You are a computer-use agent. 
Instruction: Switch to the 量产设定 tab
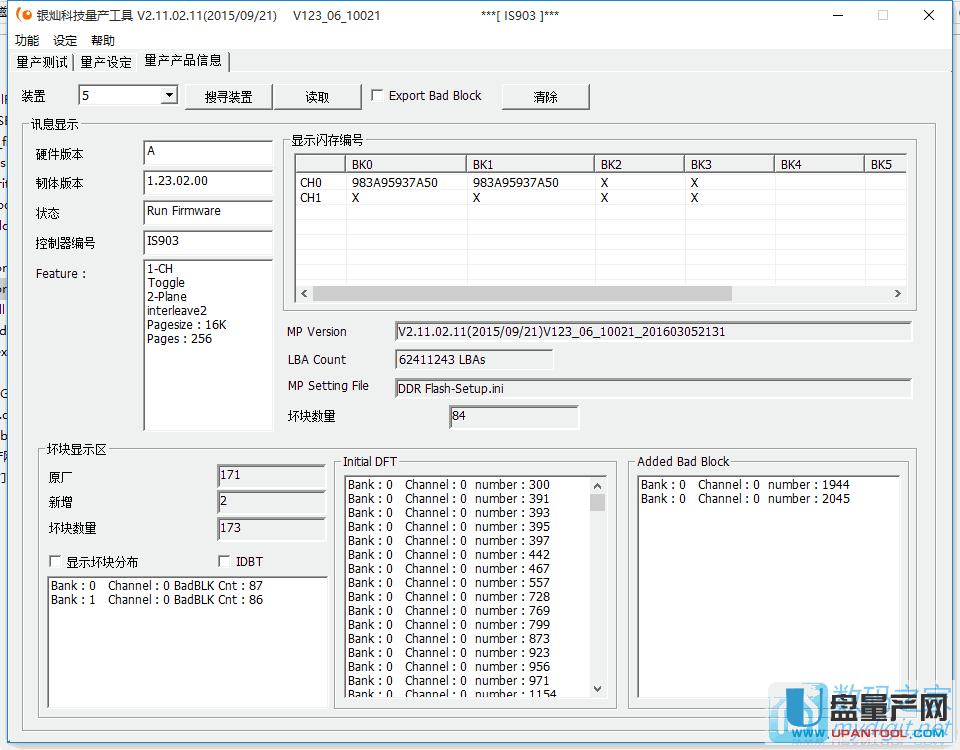tap(106, 62)
